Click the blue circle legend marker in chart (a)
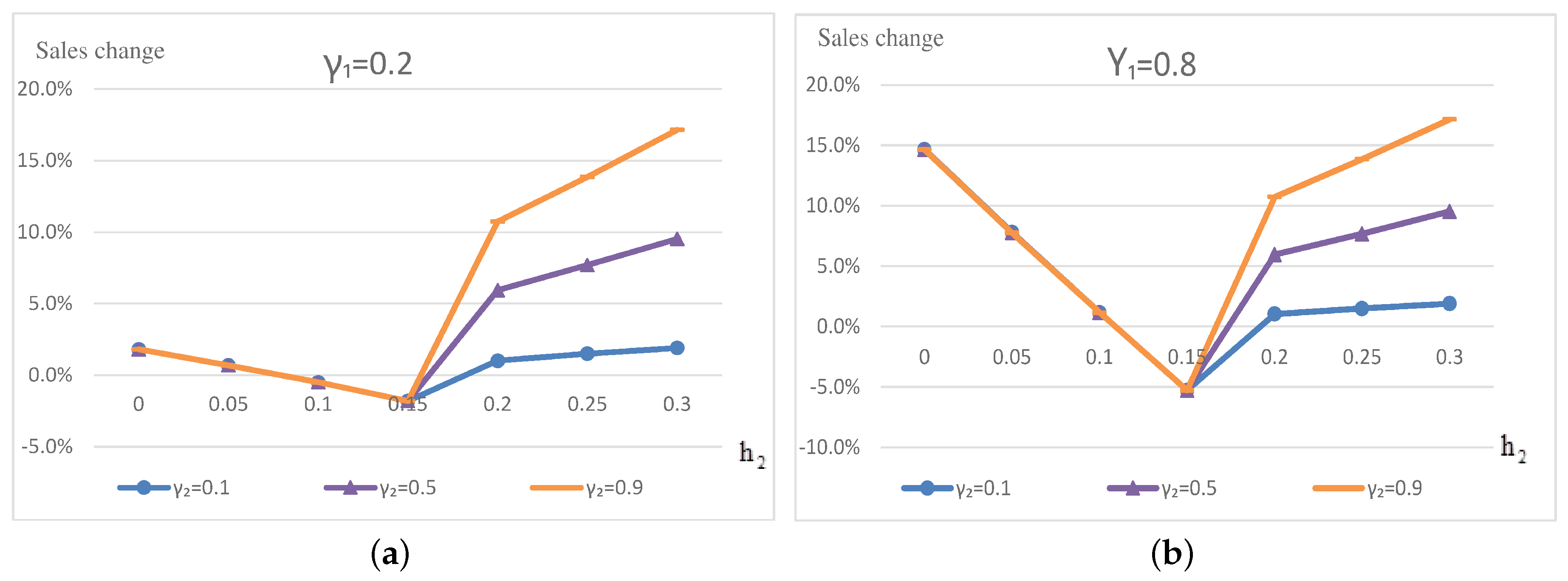This screenshot has height=581, width=1568. pyautogui.click(x=144, y=487)
